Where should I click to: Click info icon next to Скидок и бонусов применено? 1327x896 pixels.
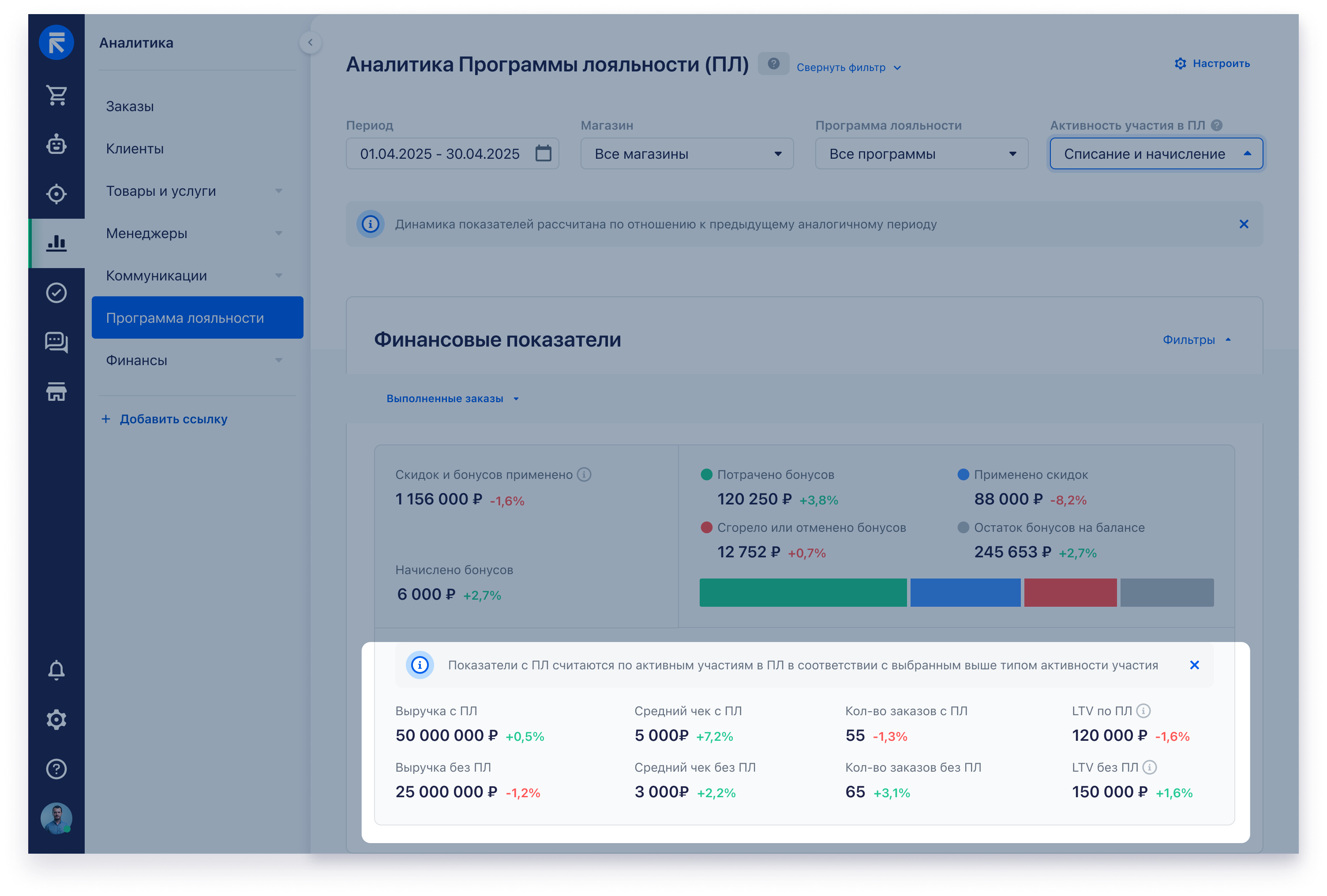(x=584, y=474)
